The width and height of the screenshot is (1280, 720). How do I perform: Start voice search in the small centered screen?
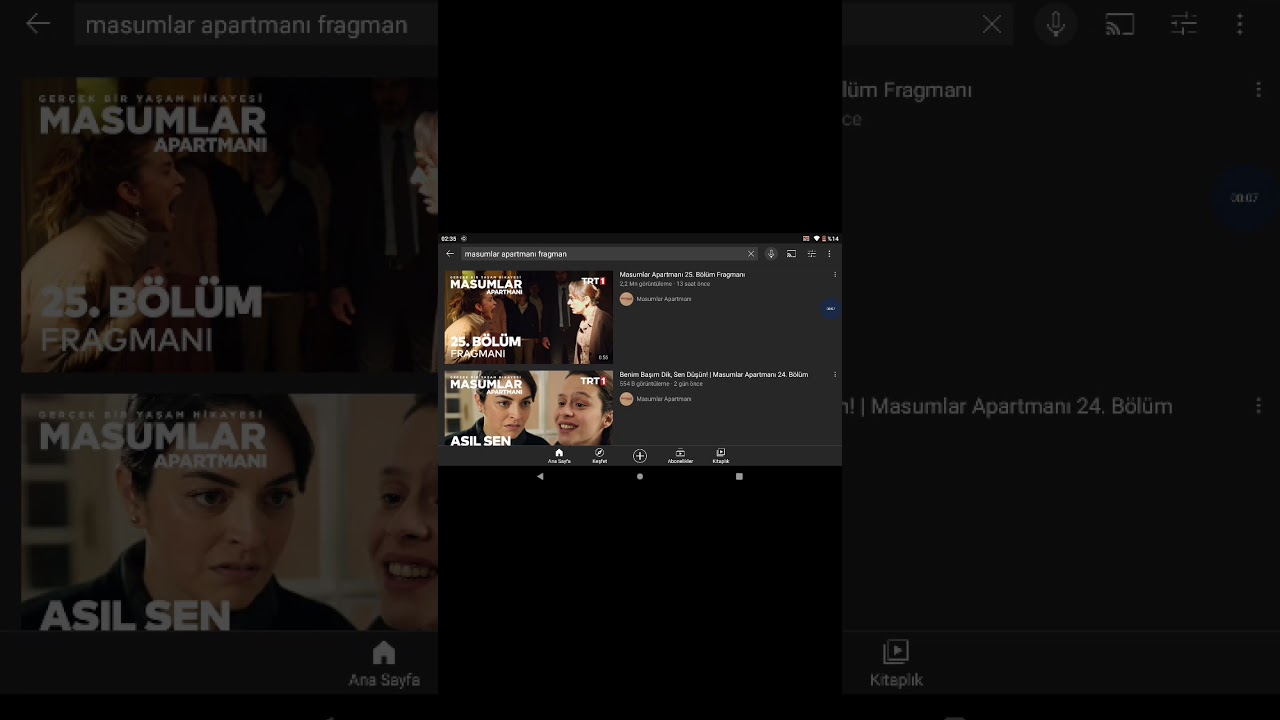pos(771,254)
